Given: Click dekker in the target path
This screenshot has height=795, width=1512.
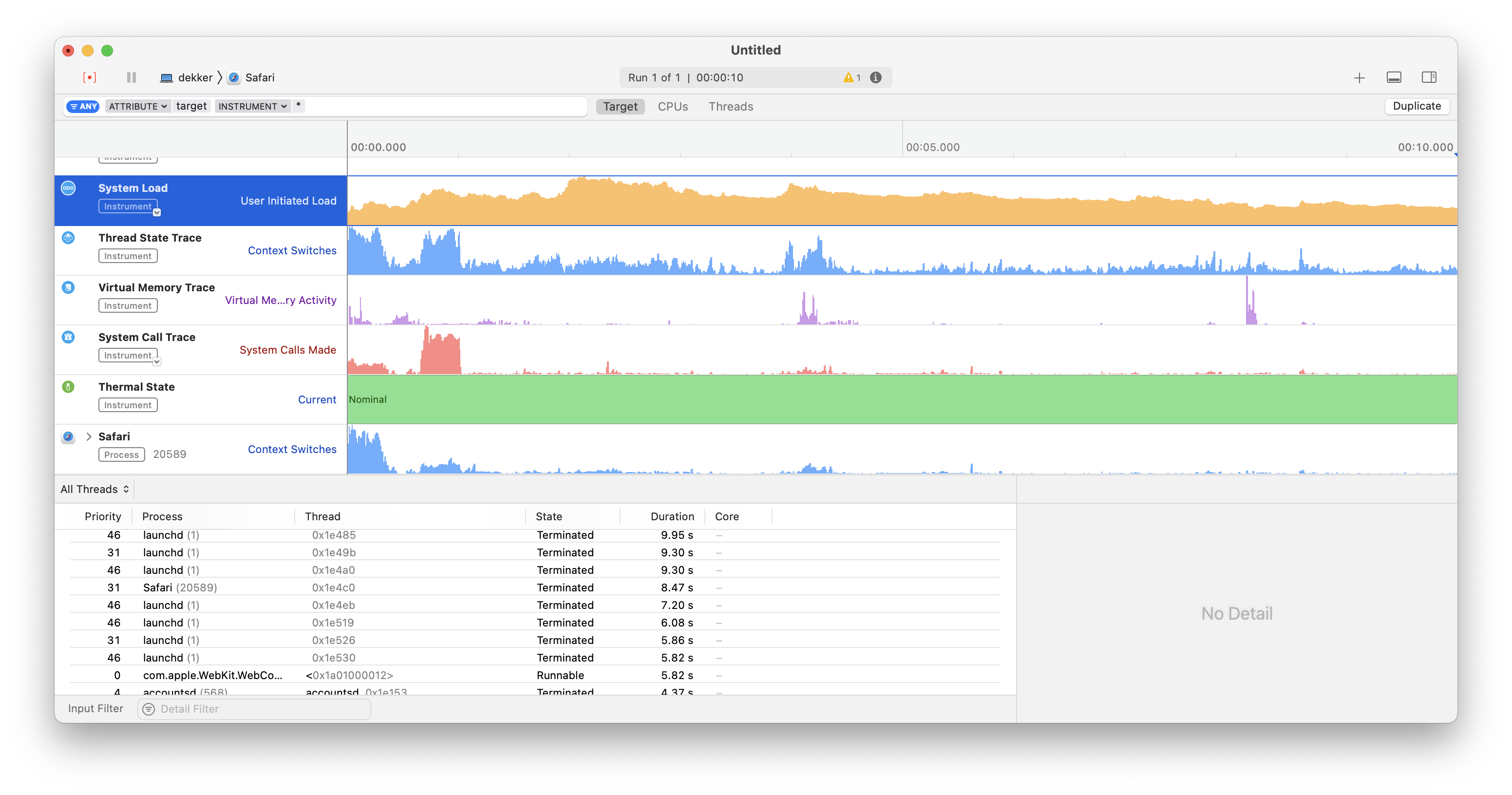Looking at the screenshot, I should [195, 77].
